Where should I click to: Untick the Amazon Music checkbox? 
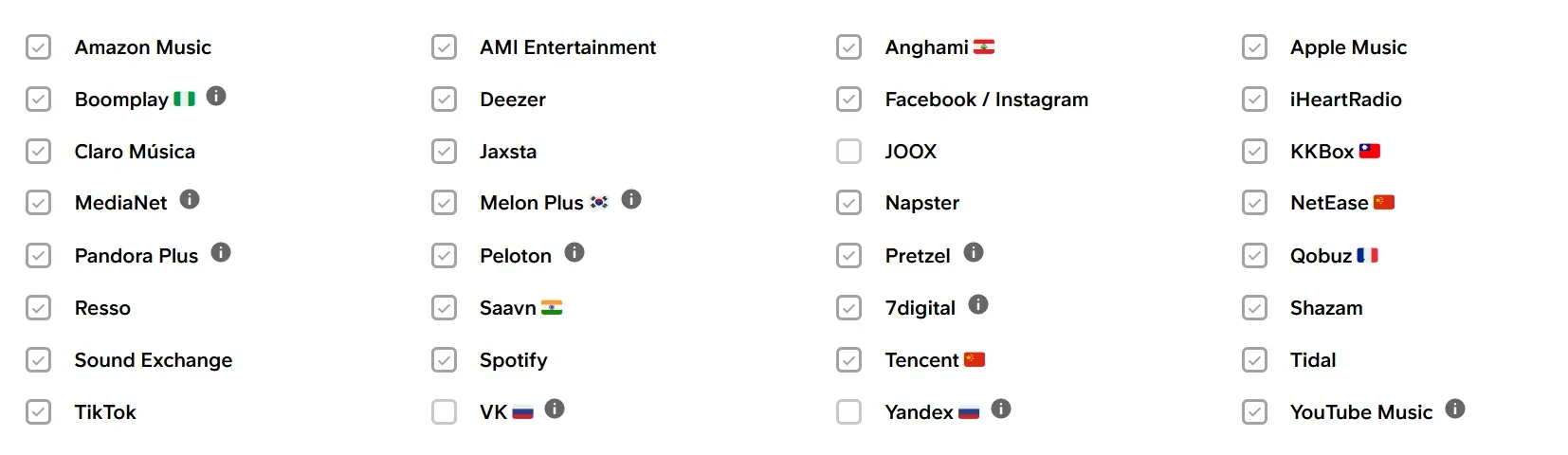pos(39,47)
